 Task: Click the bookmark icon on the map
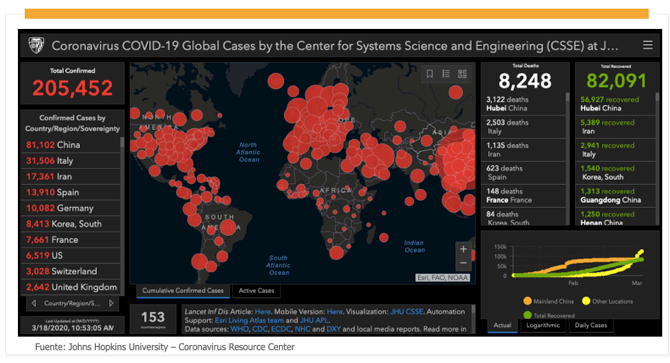[430, 74]
